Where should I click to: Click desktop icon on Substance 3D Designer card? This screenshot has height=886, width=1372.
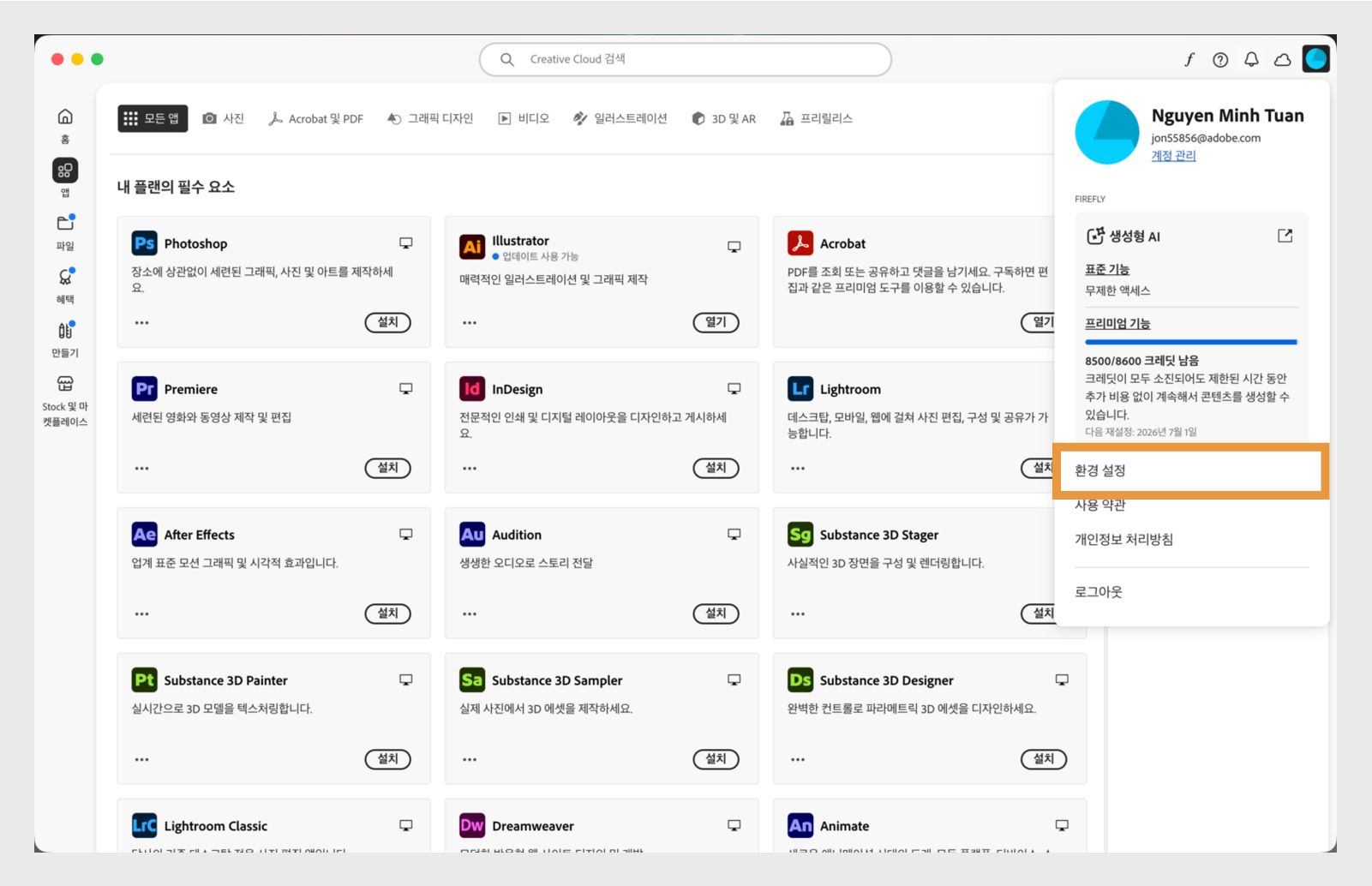pyautogui.click(x=1062, y=680)
